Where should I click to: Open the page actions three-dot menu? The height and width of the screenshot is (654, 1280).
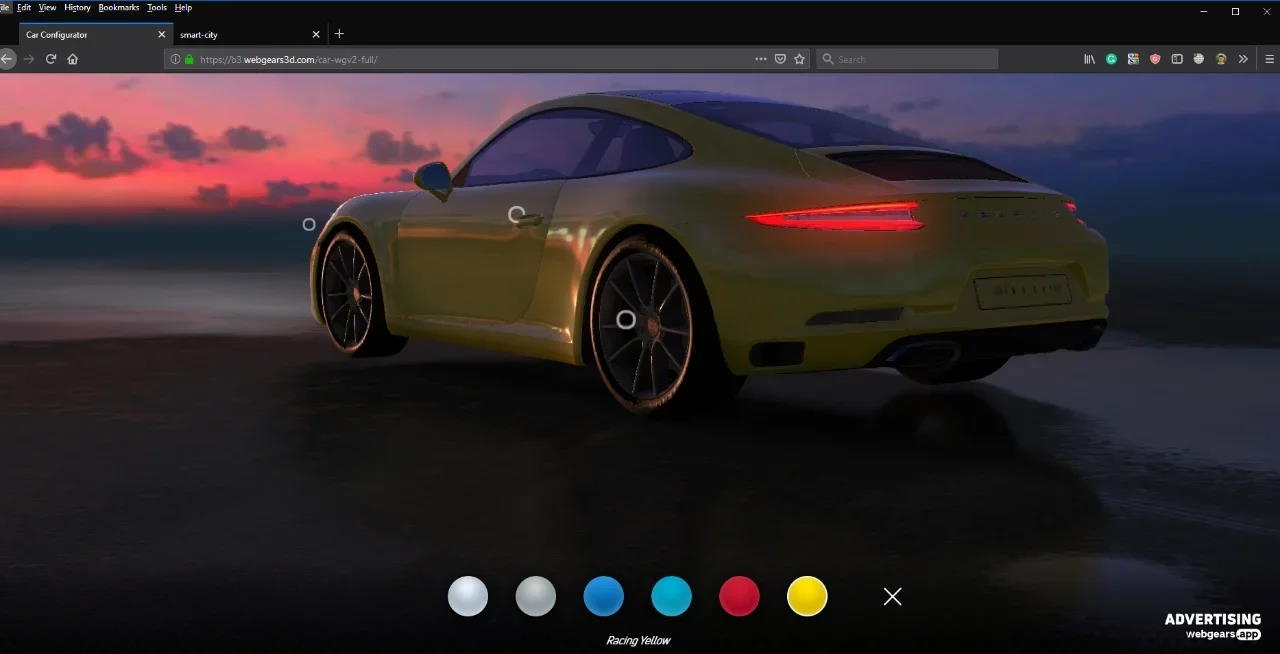(761, 59)
